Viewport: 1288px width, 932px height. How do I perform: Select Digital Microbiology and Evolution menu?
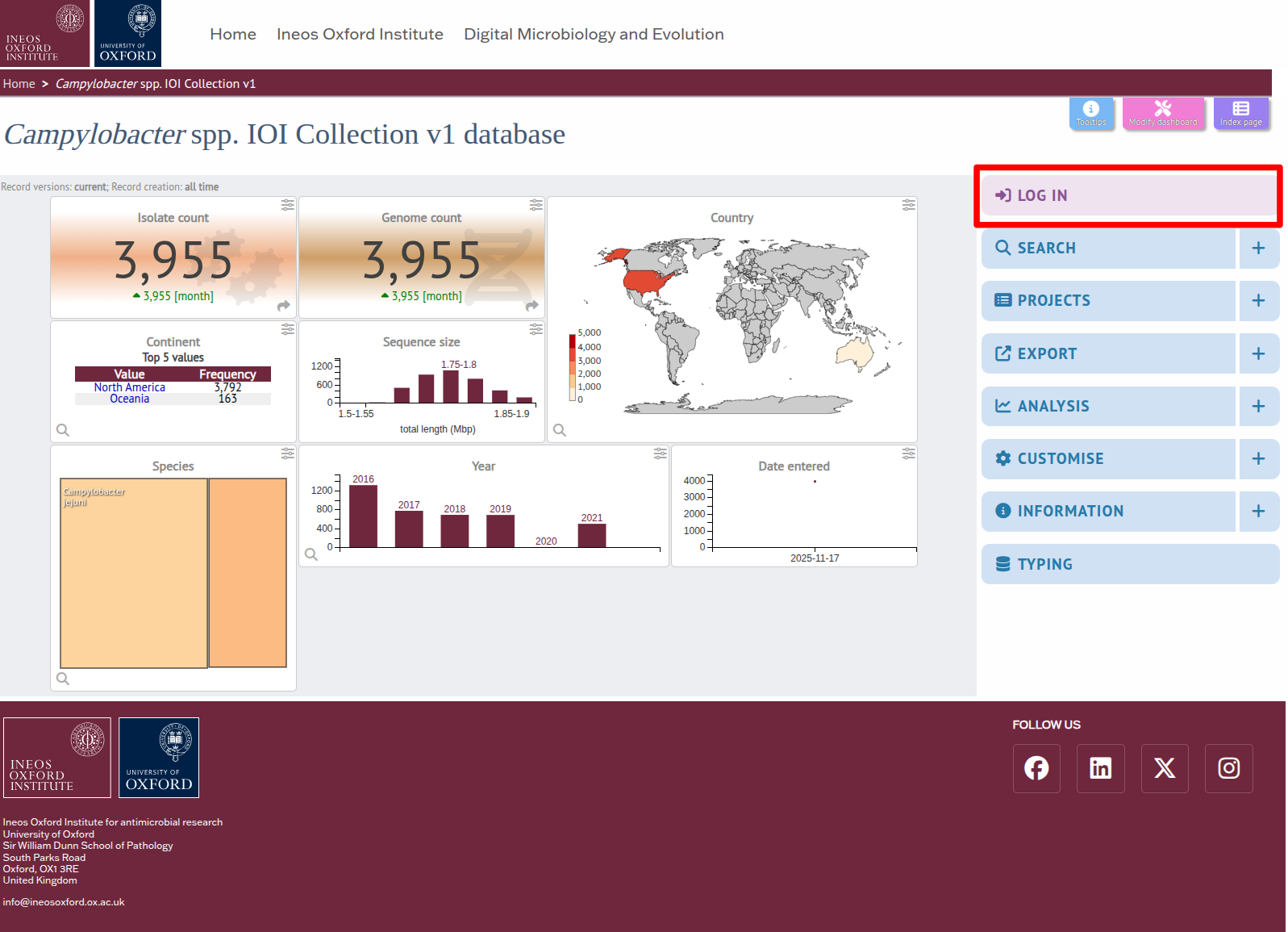594,34
